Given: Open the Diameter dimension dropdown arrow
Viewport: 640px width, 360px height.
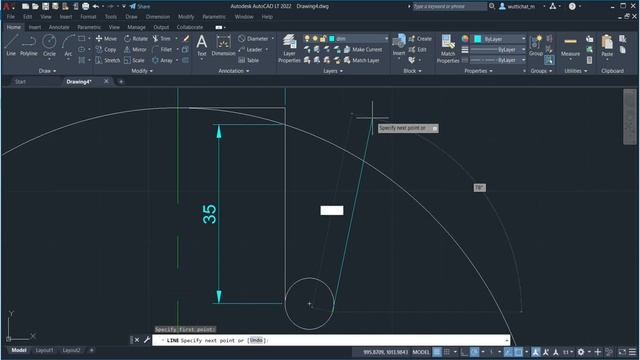Looking at the screenshot, I should 273,39.
